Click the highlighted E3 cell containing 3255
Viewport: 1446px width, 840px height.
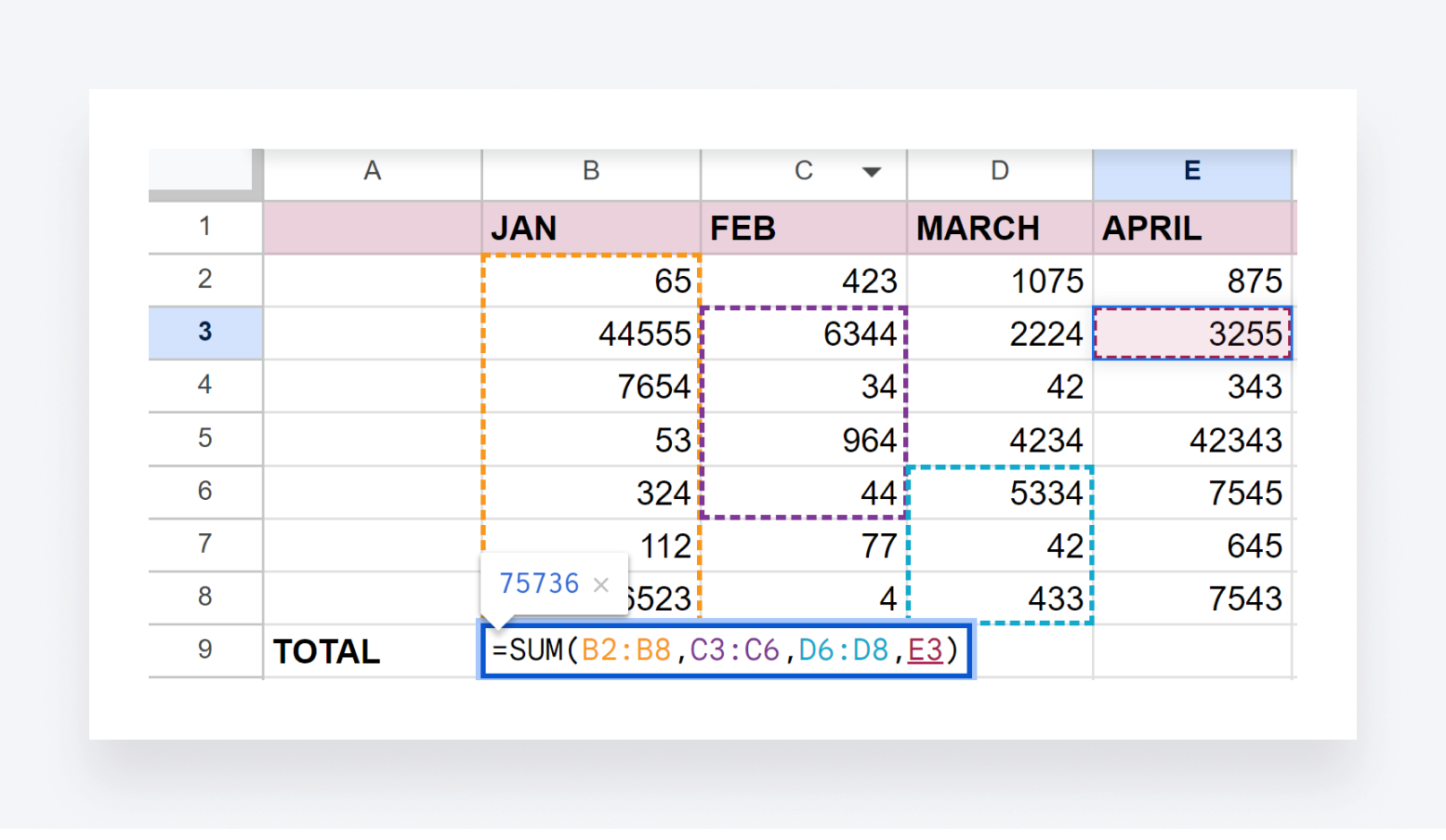click(x=1192, y=333)
